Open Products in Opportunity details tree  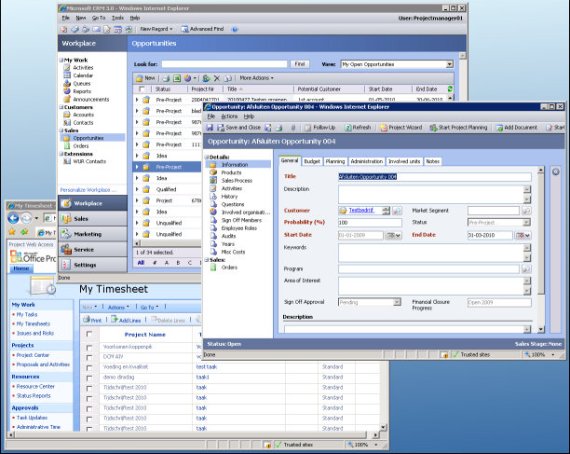click(231, 173)
